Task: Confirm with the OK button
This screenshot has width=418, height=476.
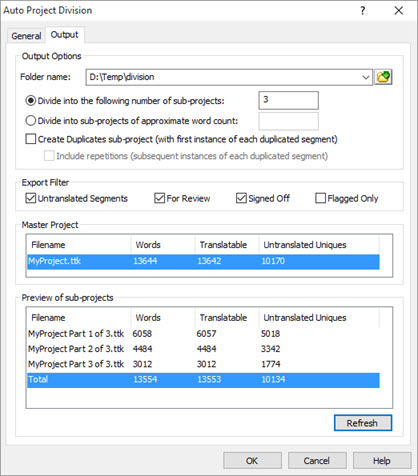Action: [252, 461]
